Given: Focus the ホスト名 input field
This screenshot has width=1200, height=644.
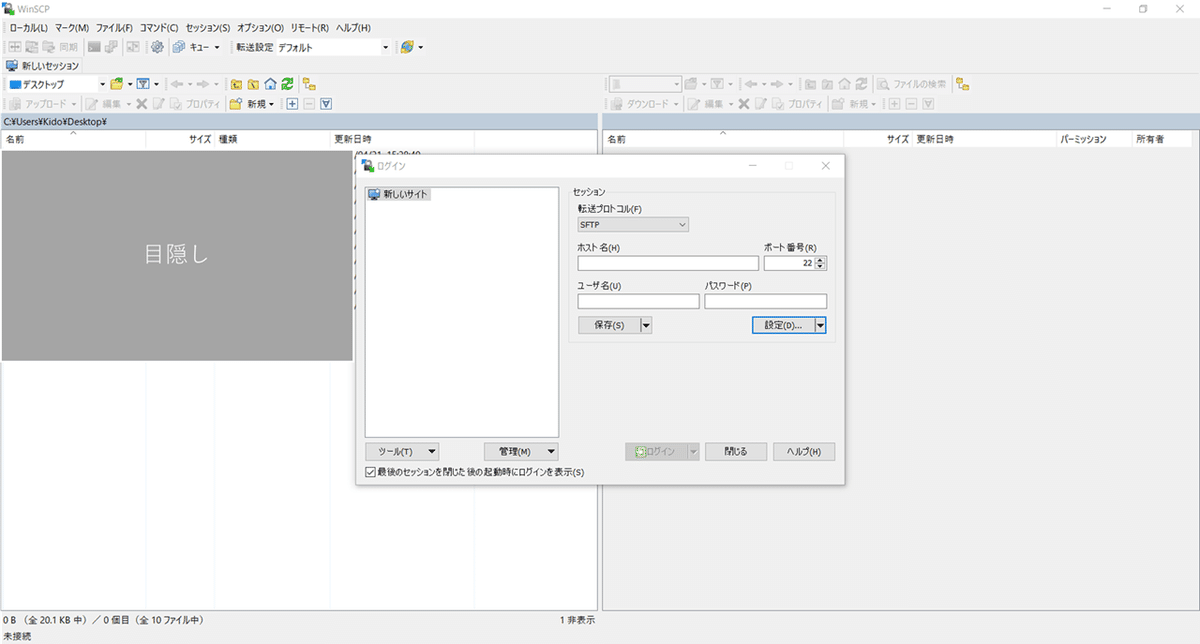Looking at the screenshot, I should pyautogui.click(x=668, y=264).
